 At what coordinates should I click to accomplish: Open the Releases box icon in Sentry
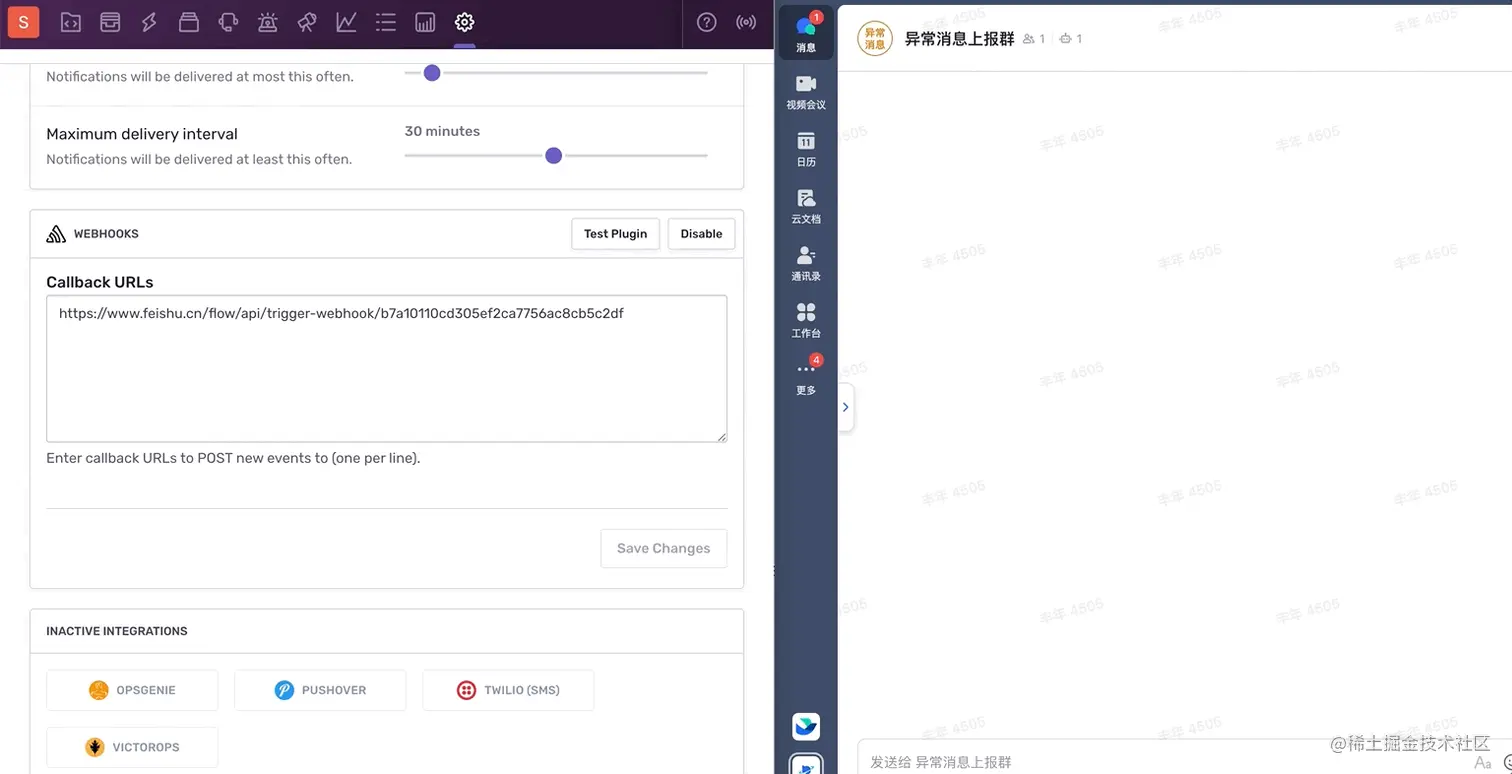[189, 22]
